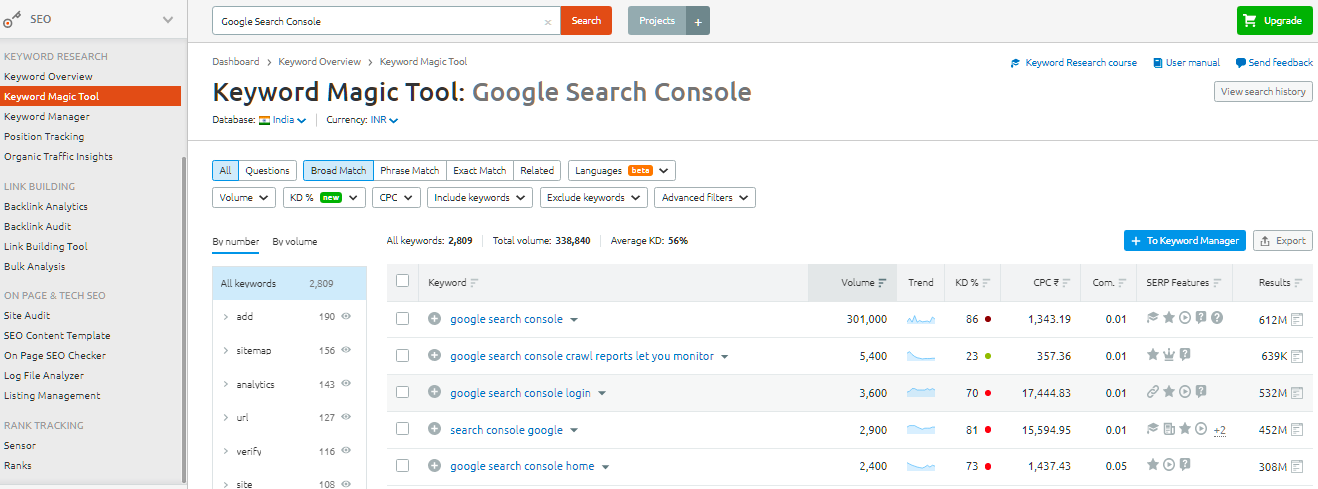Switch to the Questions tab
Image resolution: width=1318 pixels, height=489 pixels.
[268, 171]
